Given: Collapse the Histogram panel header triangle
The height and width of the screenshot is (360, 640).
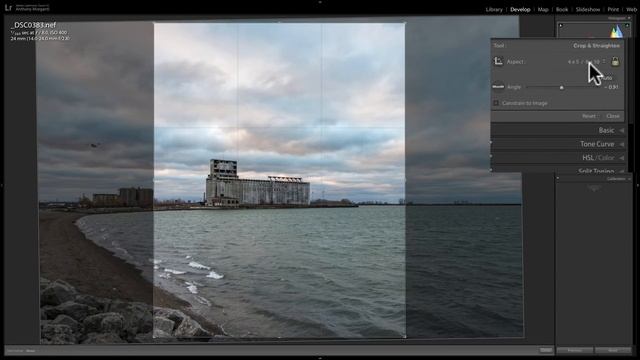Looking at the screenshot, I should pos(629,18).
